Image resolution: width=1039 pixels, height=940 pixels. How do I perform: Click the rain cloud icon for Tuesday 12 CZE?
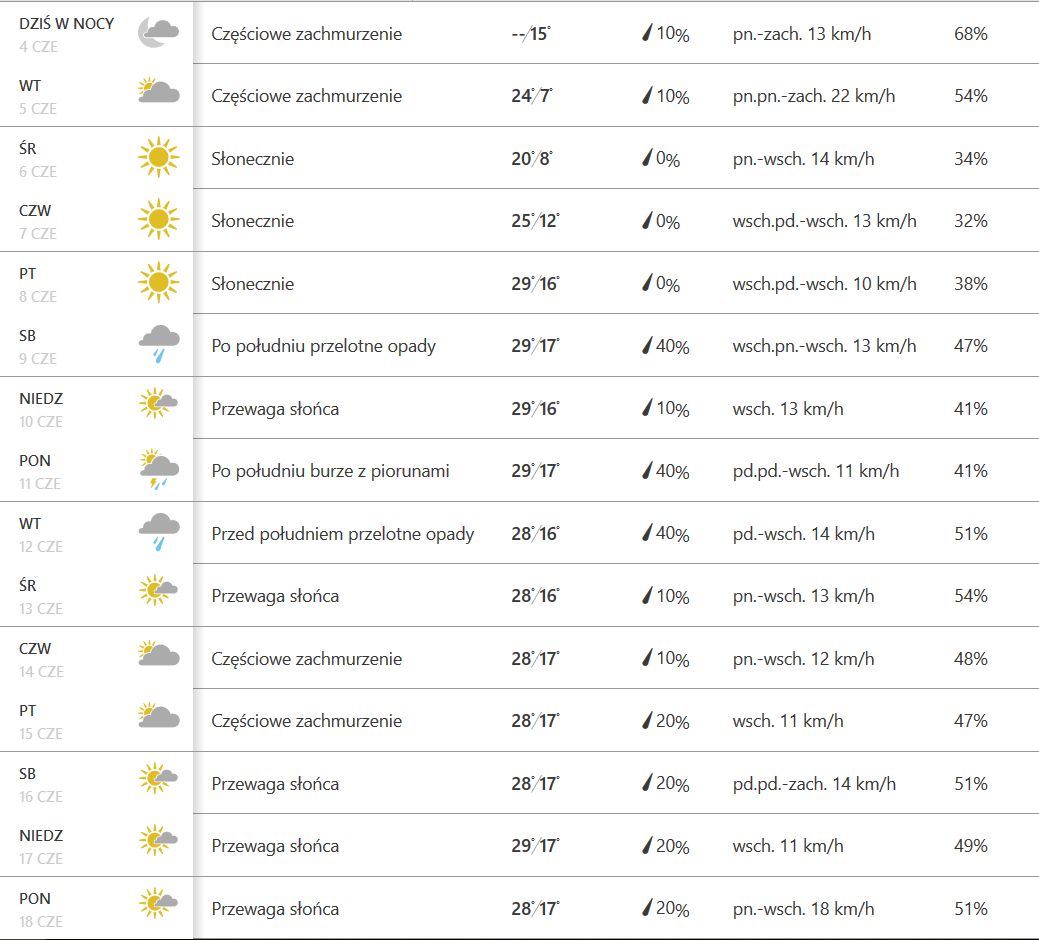coord(158,532)
